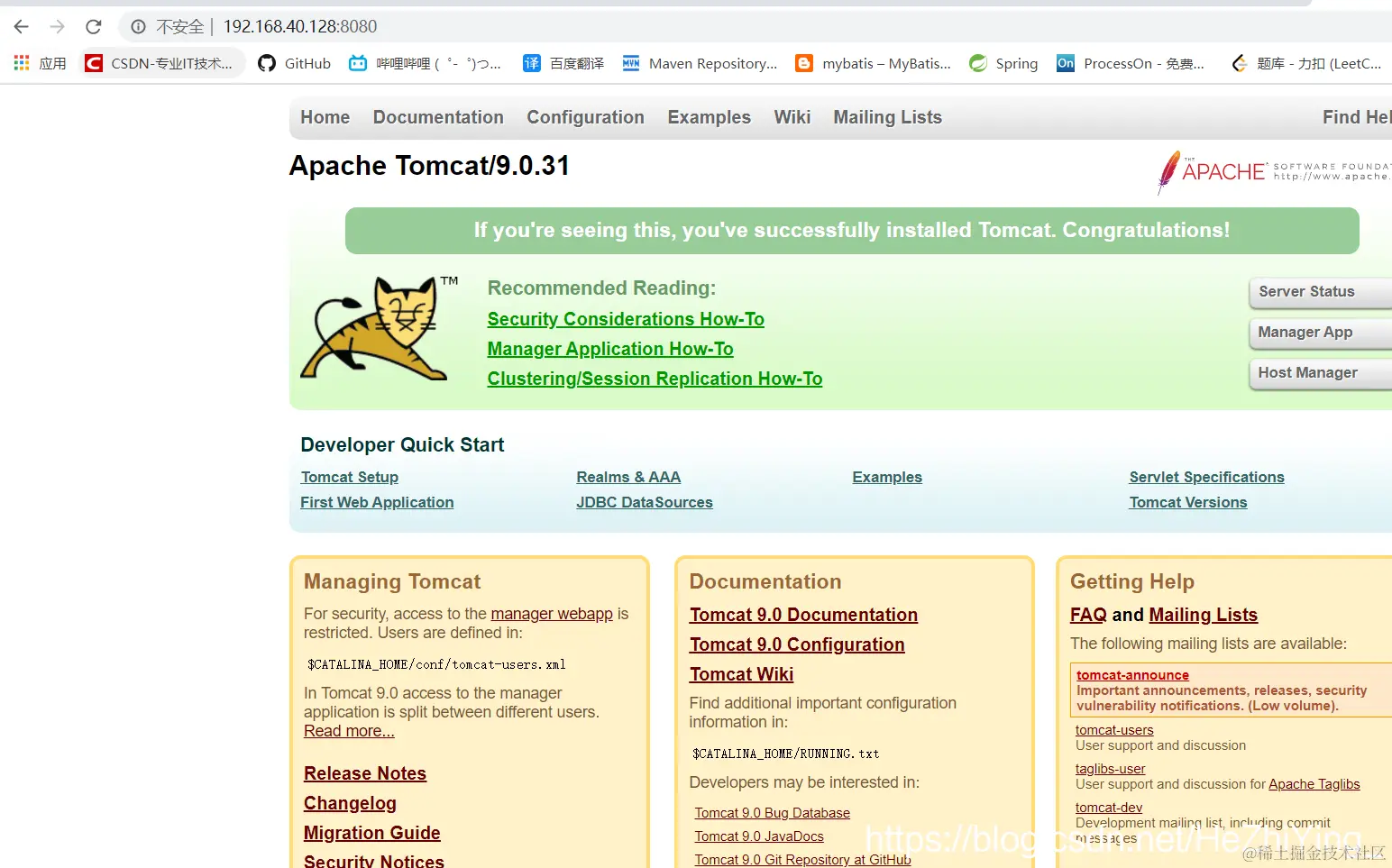1392x868 pixels.
Task: Open the Spring bookmark
Action: [1003, 63]
